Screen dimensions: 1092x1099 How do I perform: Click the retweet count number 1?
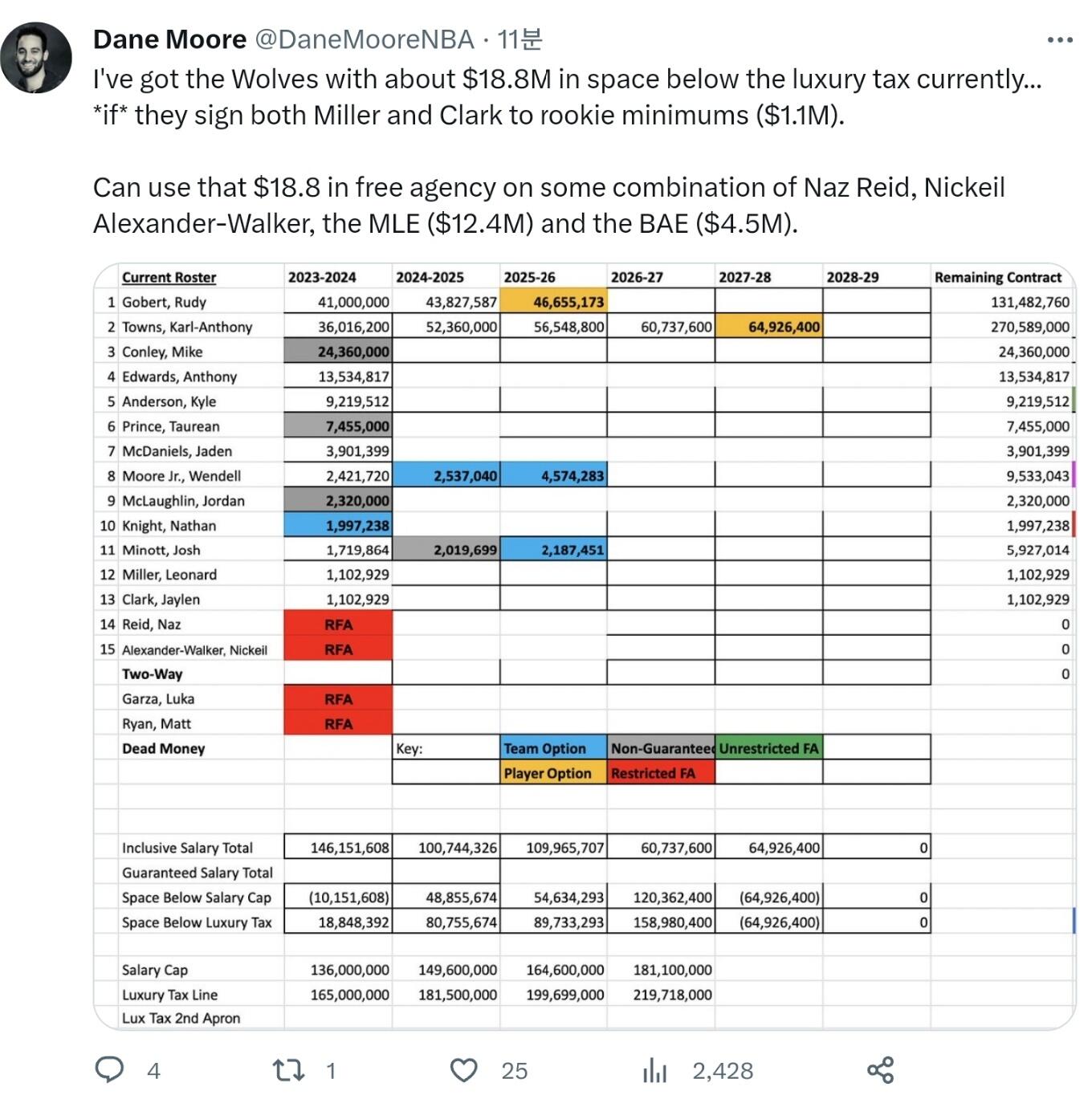[331, 1071]
